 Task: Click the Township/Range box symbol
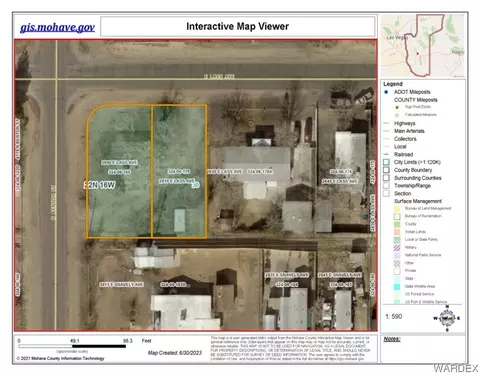coord(386,186)
